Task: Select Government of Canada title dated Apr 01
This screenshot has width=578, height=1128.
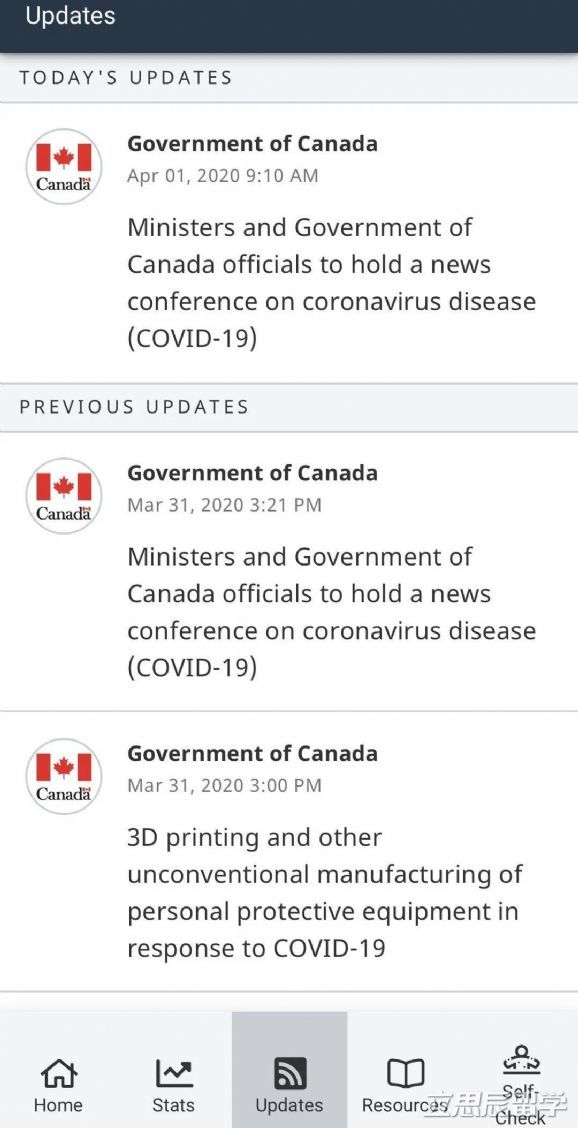Action: 253,143
